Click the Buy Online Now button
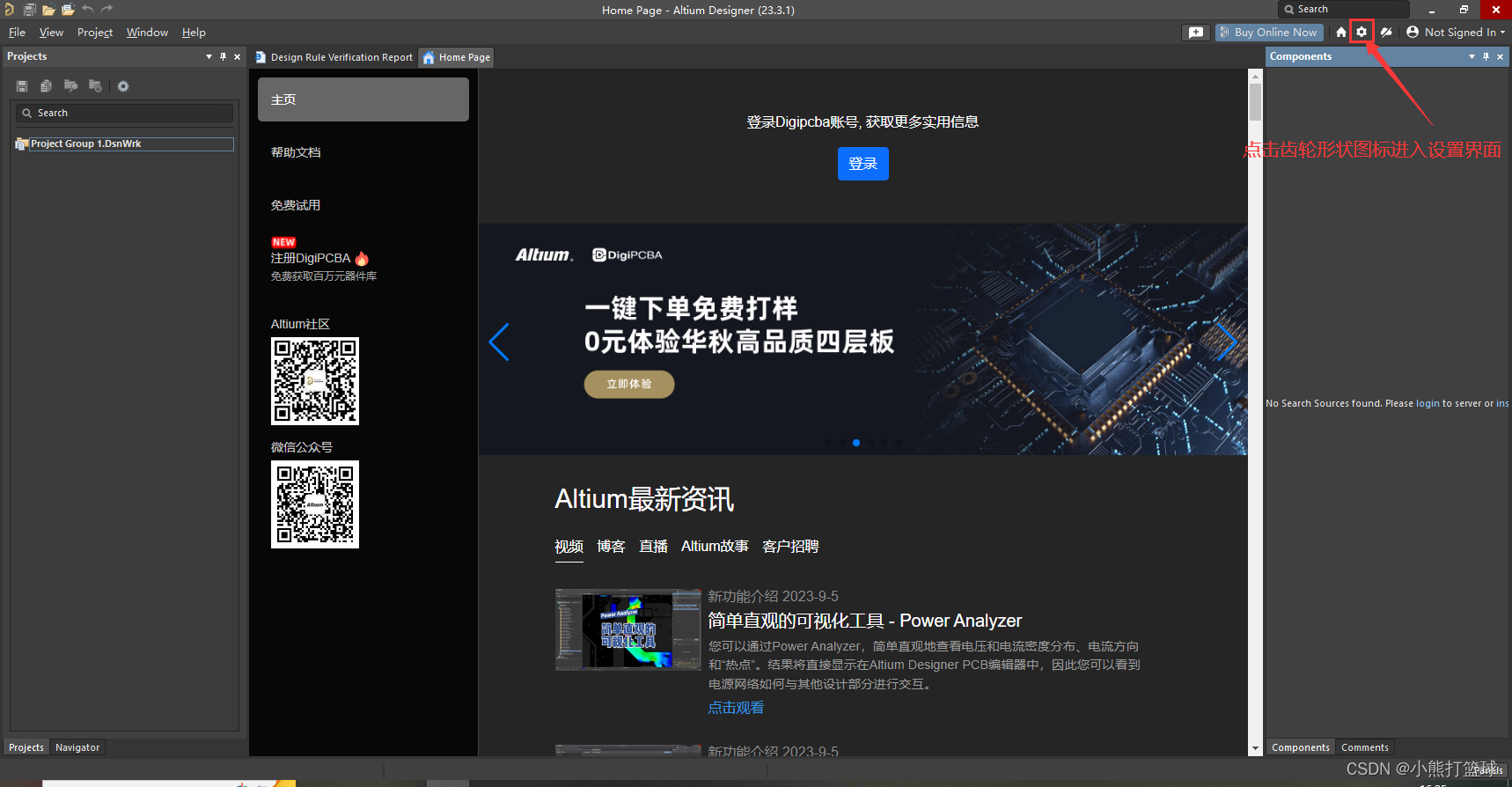This screenshot has height=787, width=1512. pyautogui.click(x=1269, y=32)
